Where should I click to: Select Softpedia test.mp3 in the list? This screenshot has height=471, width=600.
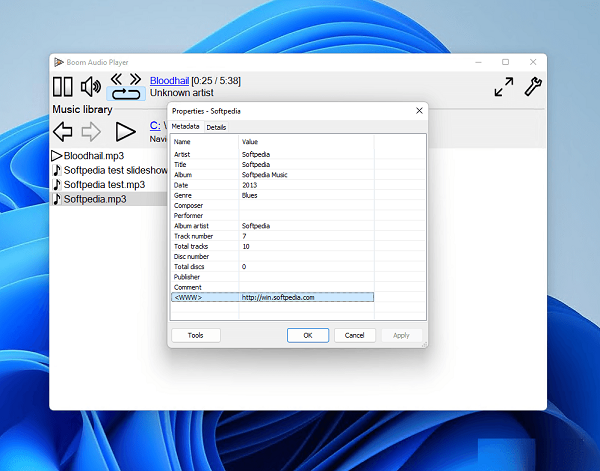click(104, 184)
